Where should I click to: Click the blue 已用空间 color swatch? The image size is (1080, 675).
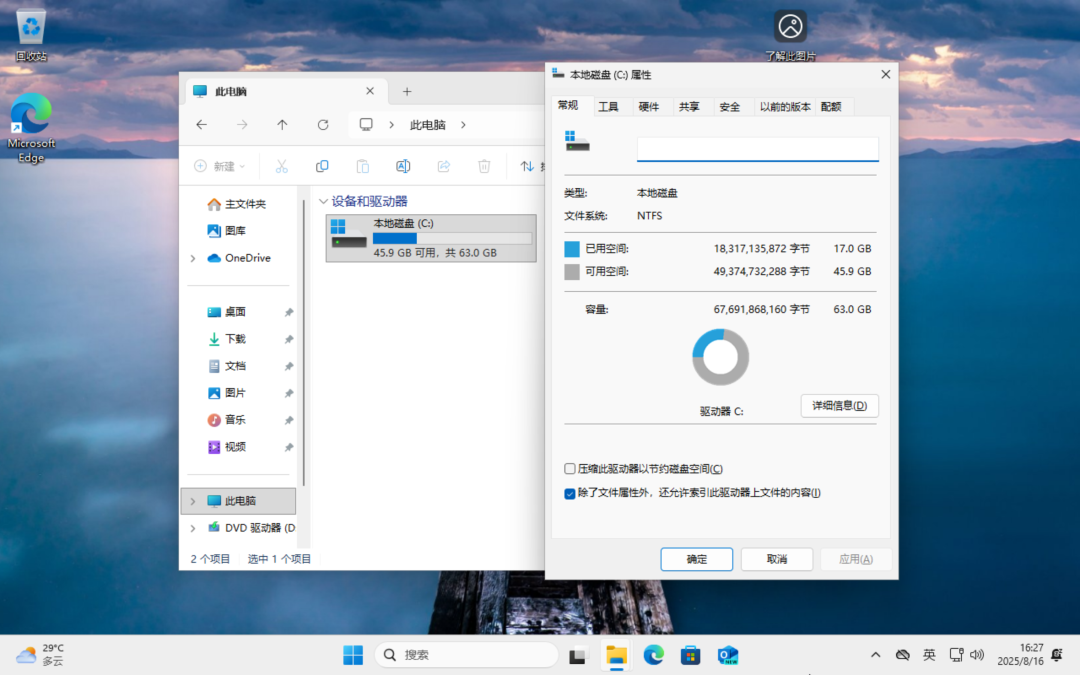pos(572,248)
